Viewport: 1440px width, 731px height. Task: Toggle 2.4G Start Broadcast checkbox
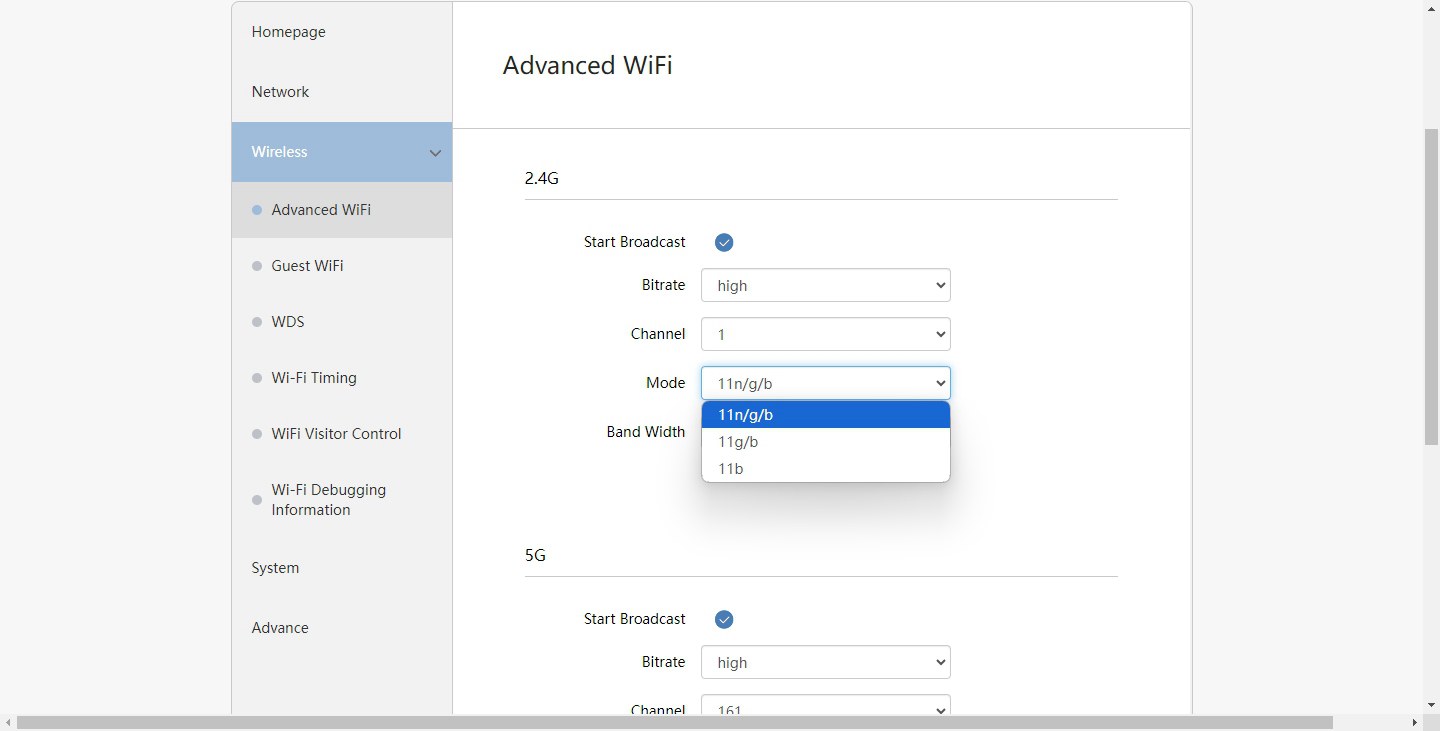[x=724, y=242]
